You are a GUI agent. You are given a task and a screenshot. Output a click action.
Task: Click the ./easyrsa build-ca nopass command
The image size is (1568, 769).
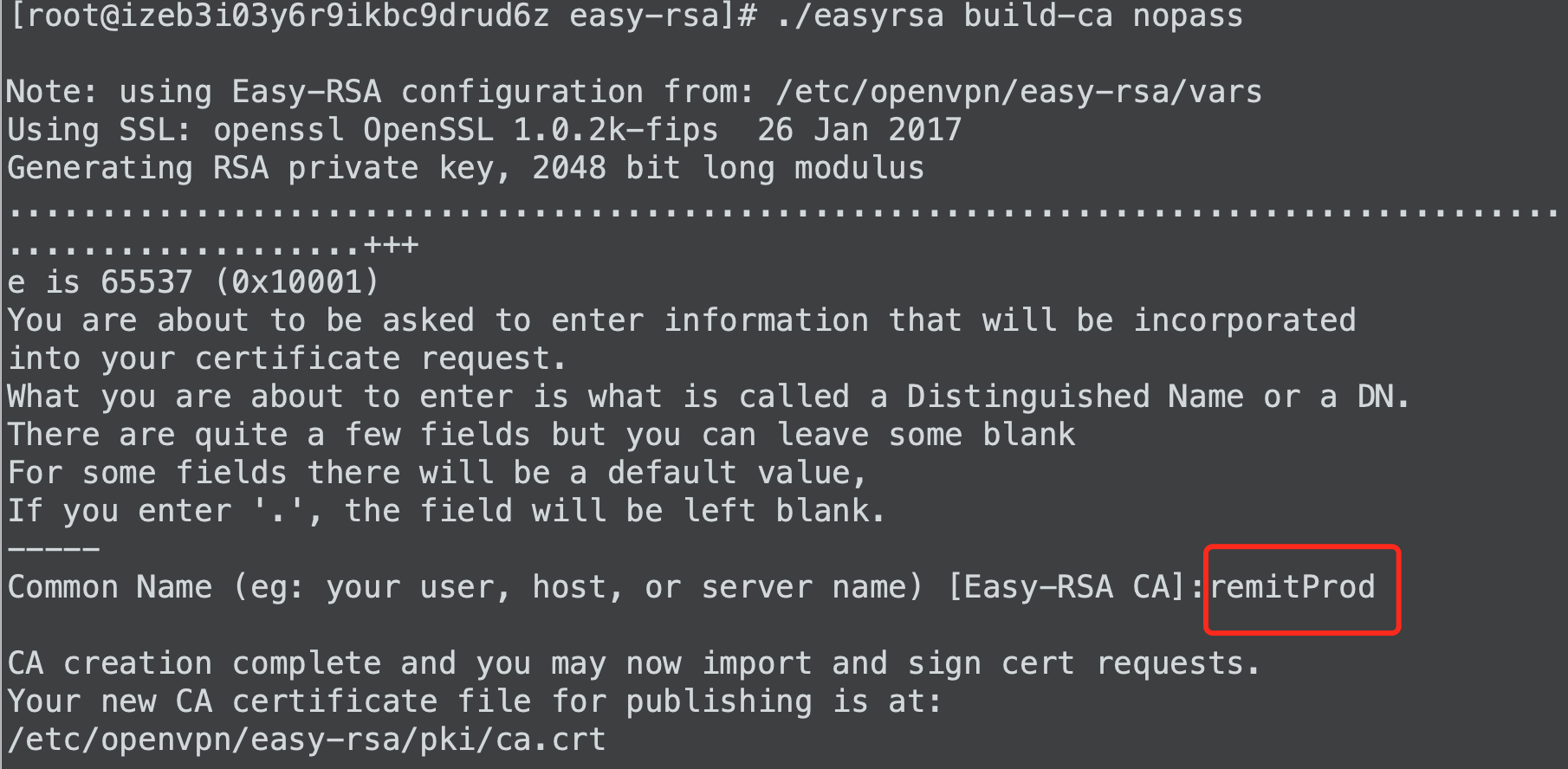click(x=1010, y=16)
